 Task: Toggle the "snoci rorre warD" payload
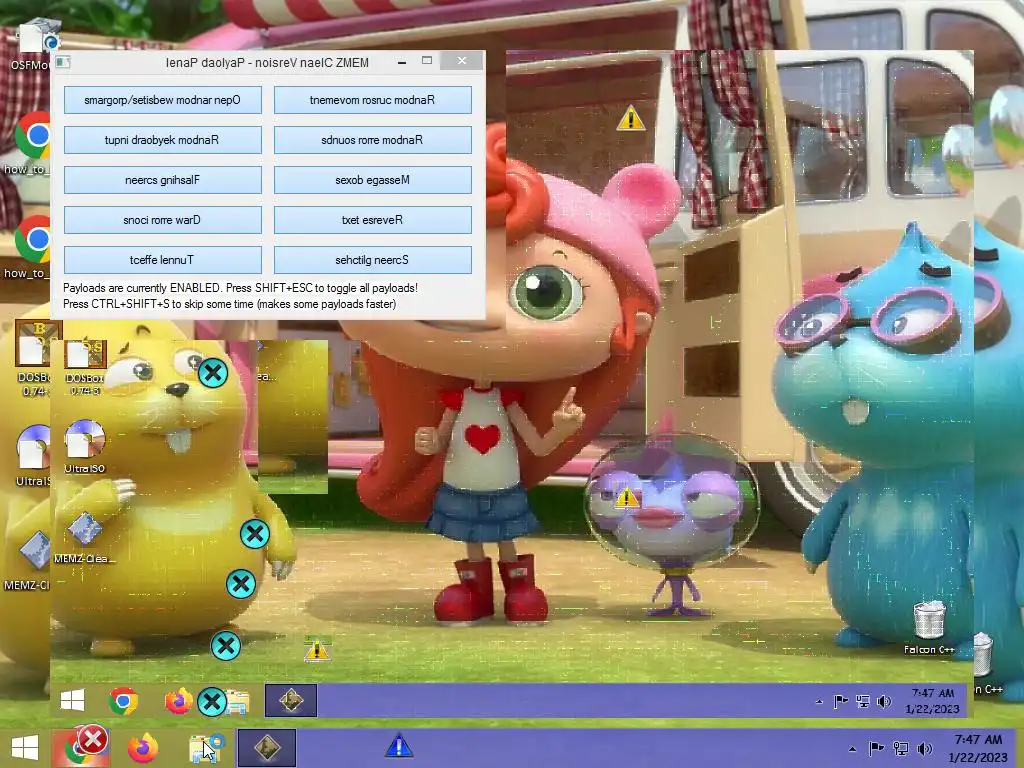pos(163,220)
